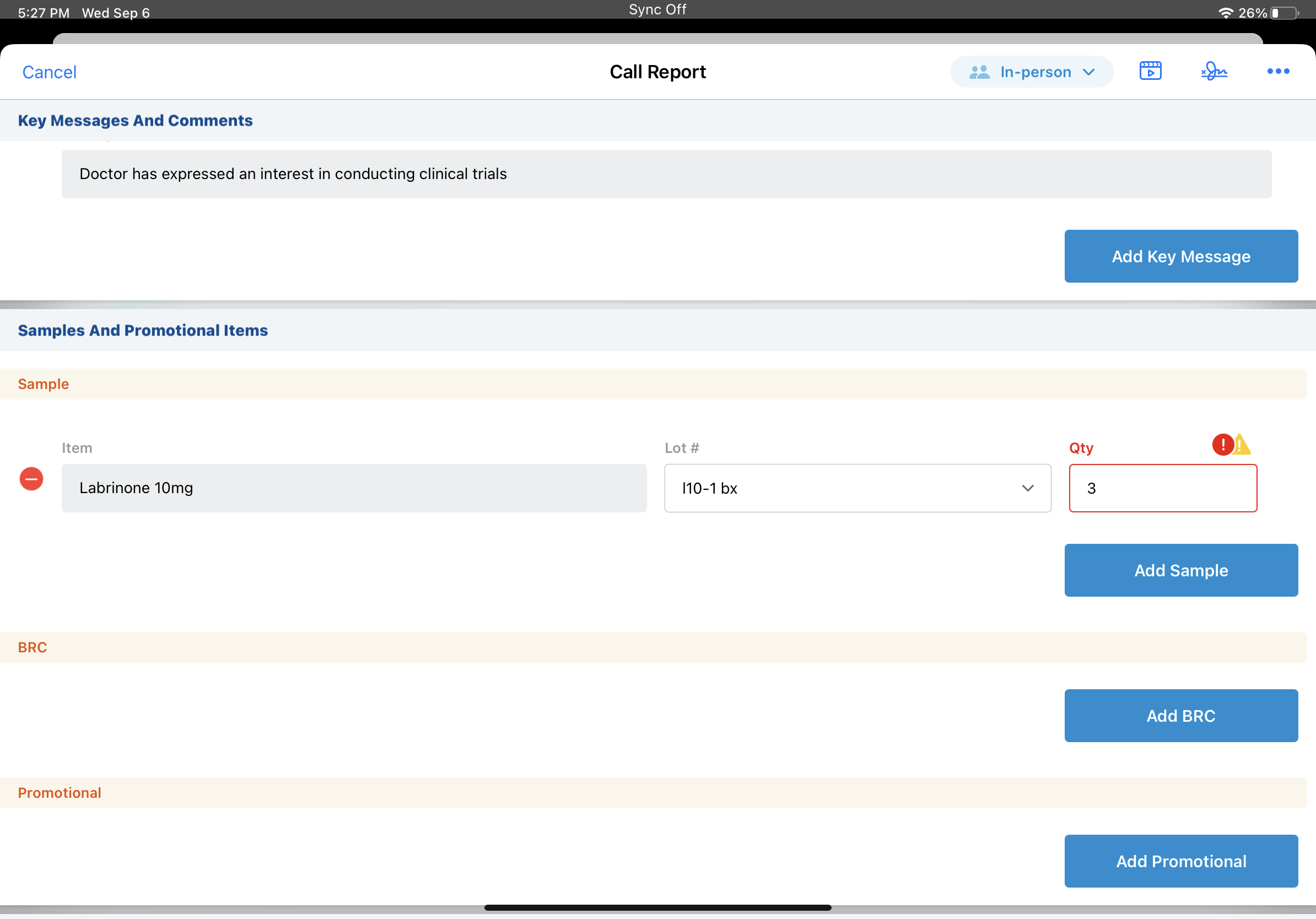Tap the Wi-Fi status icon
The width and height of the screenshot is (1316, 919).
tap(1225, 13)
